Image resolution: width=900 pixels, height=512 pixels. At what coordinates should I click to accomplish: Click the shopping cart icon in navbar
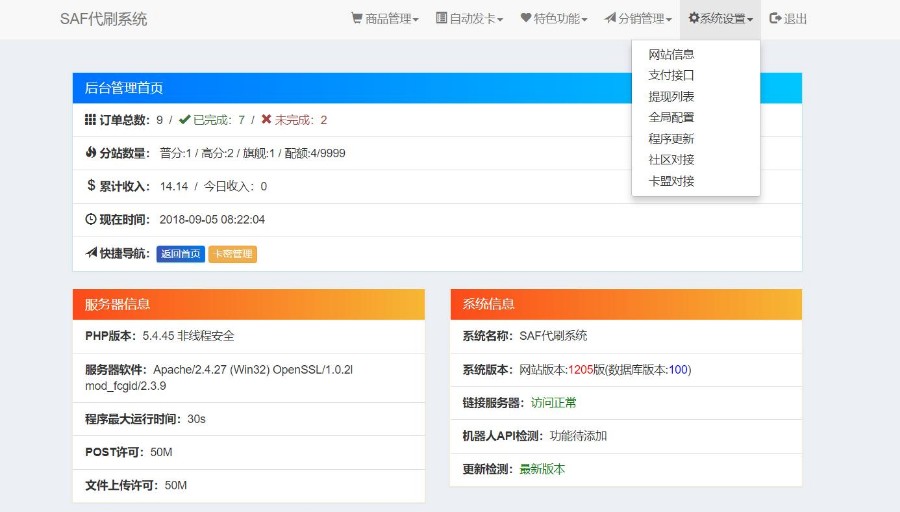357,18
